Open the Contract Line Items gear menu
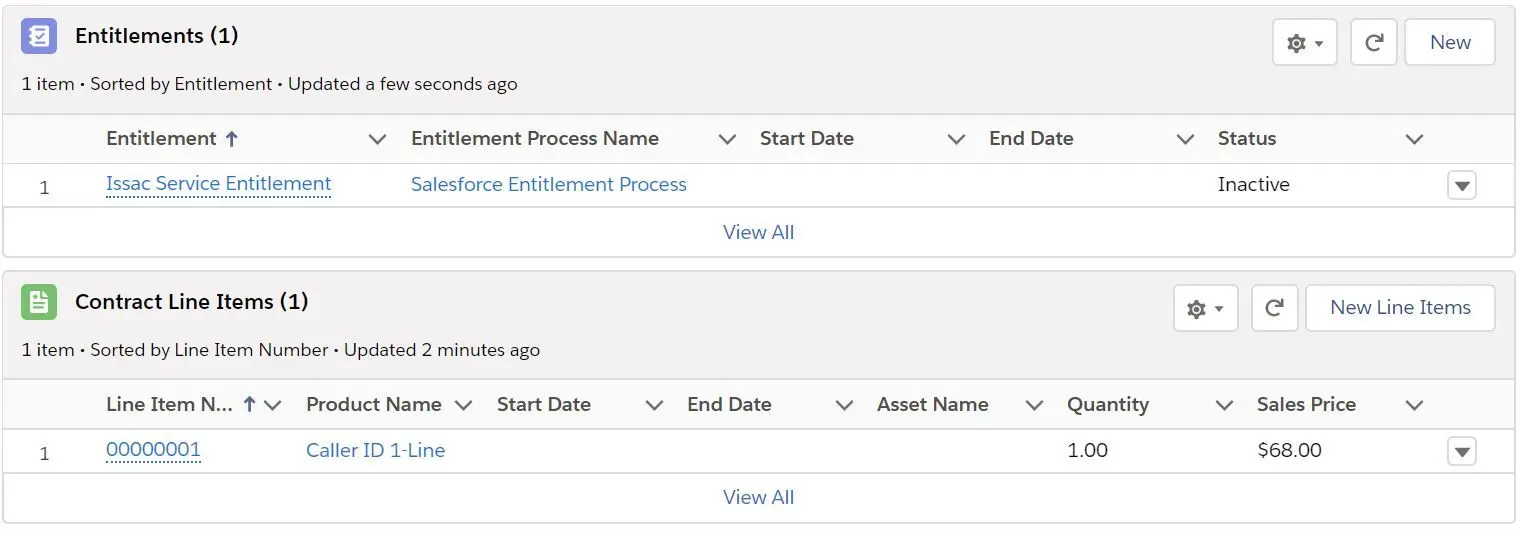The height and width of the screenshot is (535, 1520). (x=1205, y=308)
